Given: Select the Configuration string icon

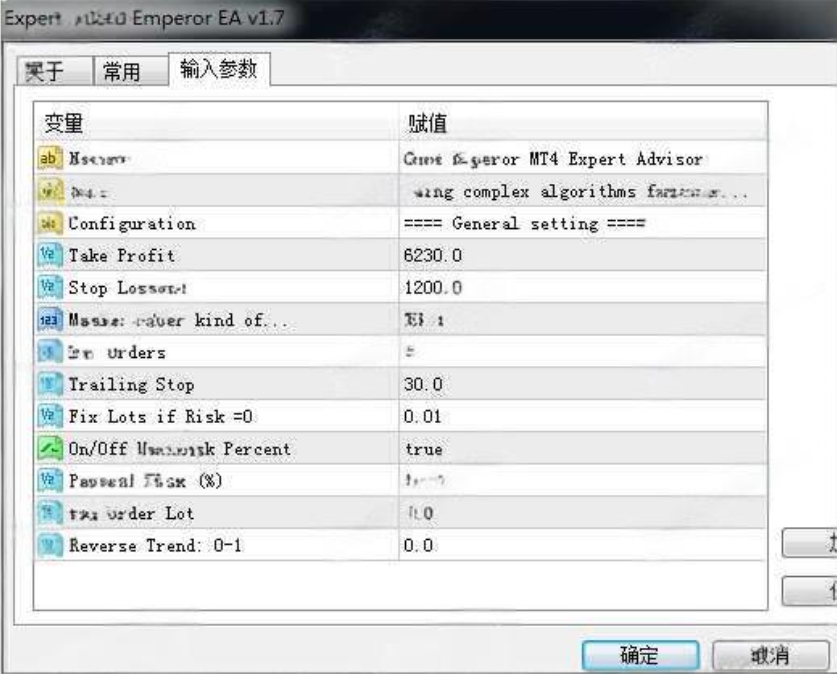Looking at the screenshot, I should pyautogui.click(x=49, y=223).
